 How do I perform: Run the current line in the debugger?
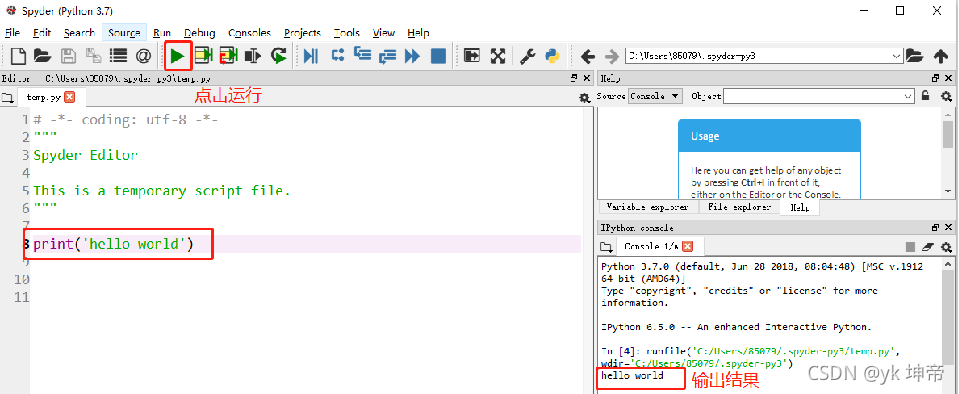pyautogui.click(x=338, y=56)
